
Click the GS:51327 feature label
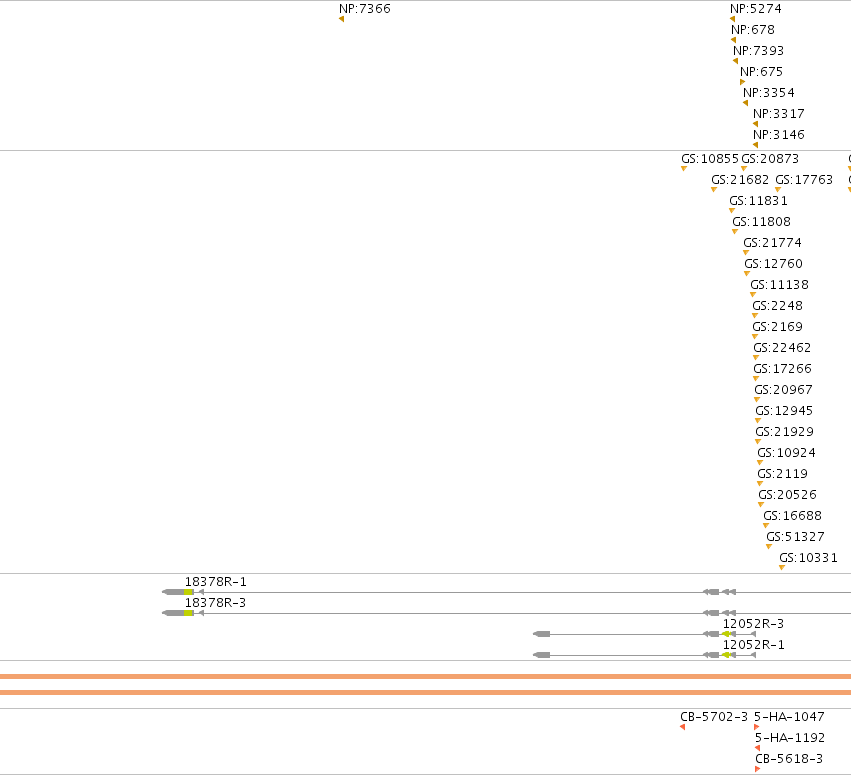pyautogui.click(x=796, y=537)
